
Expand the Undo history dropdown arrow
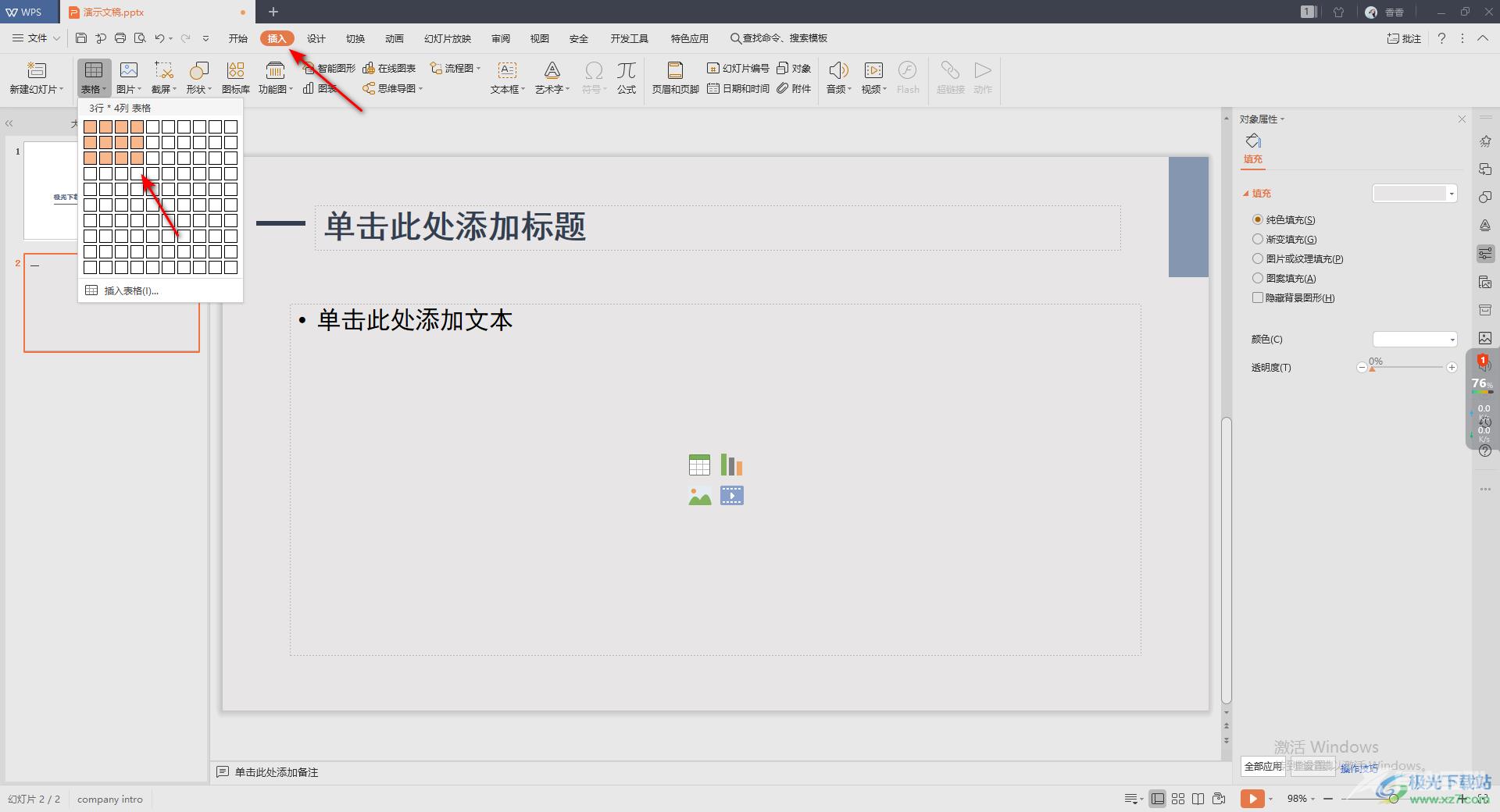tap(171, 38)
